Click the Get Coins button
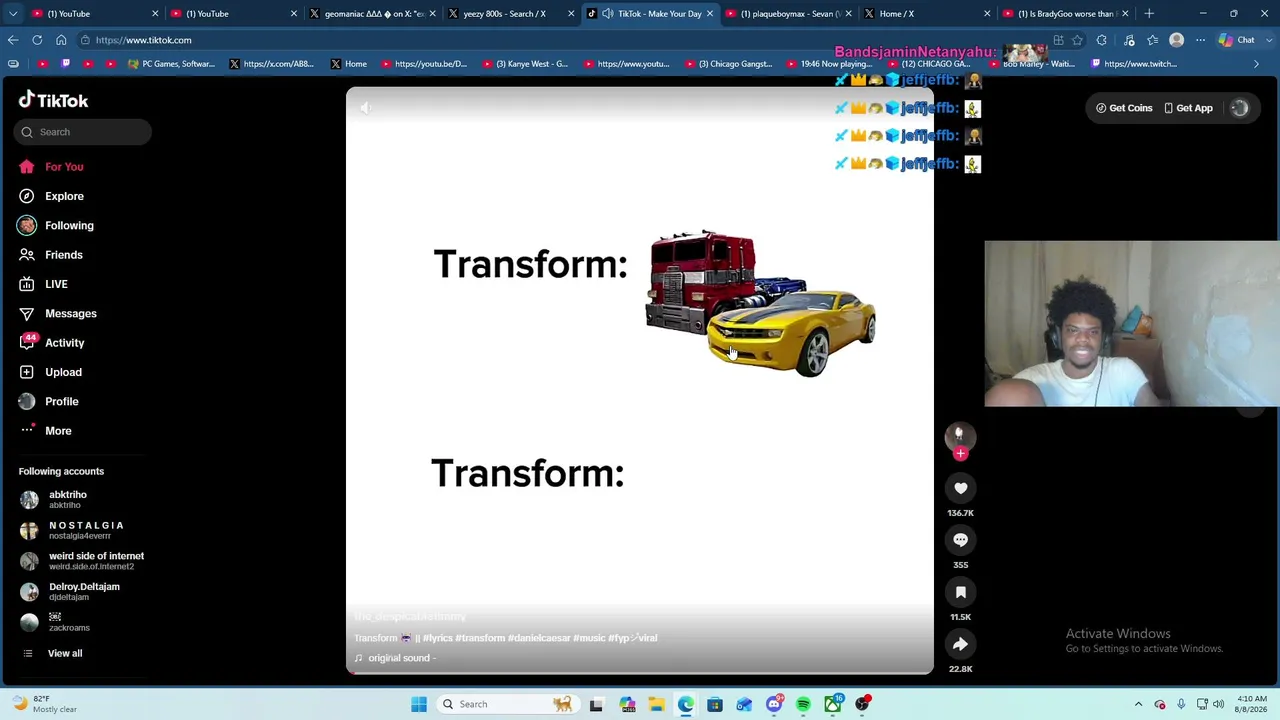 [x=1124, y=108]
